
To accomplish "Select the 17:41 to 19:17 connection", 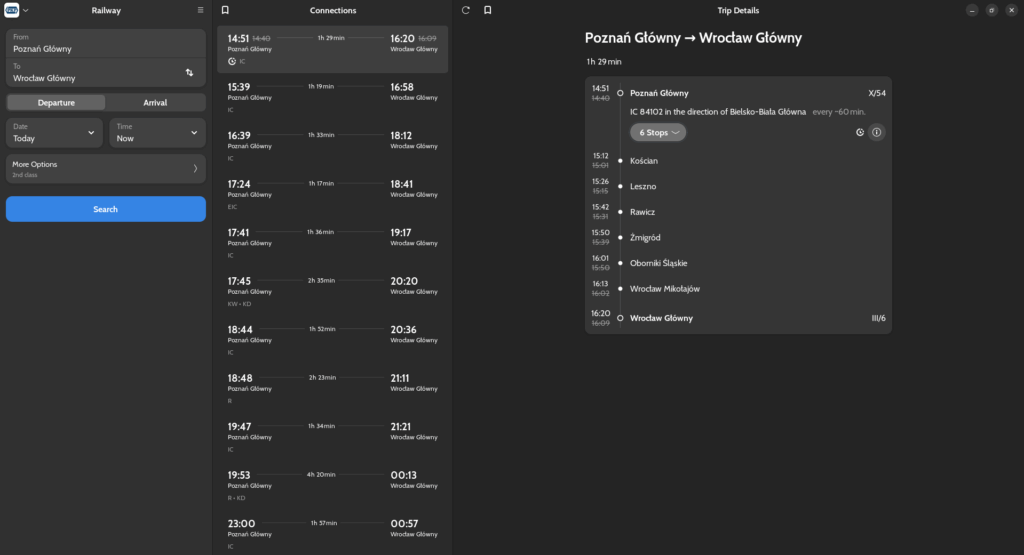I will coord(332,243).
